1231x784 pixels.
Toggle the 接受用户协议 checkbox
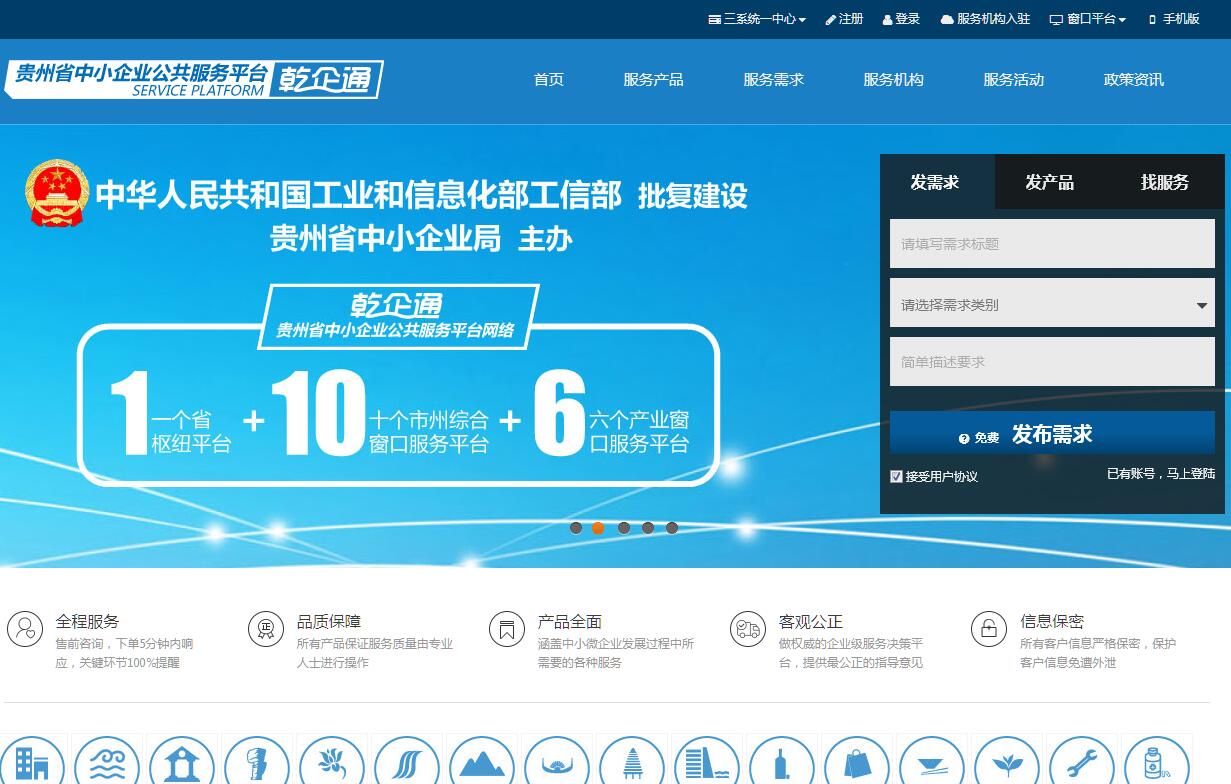[x=896, y=477]
